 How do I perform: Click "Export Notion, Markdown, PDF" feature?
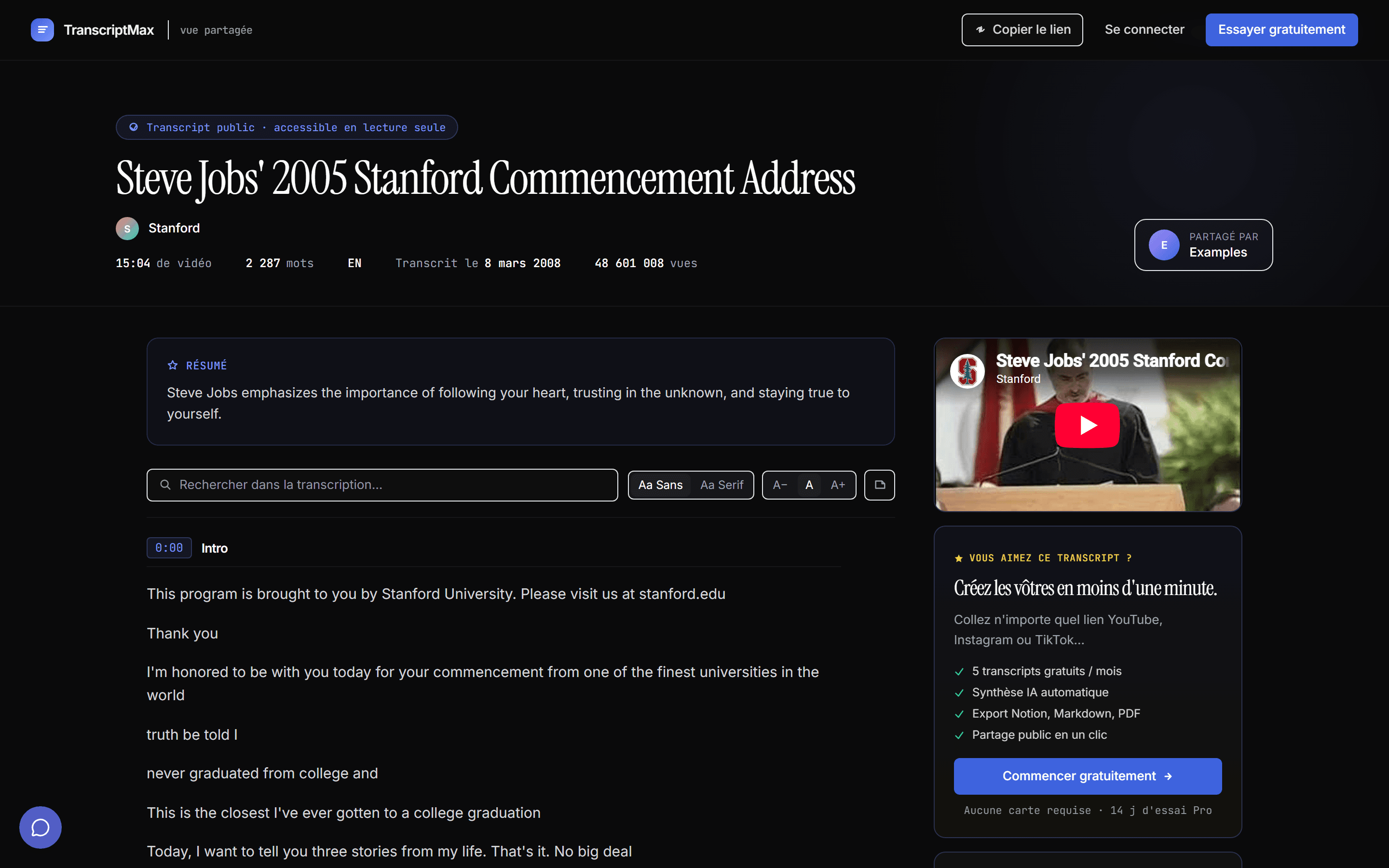1056,714
